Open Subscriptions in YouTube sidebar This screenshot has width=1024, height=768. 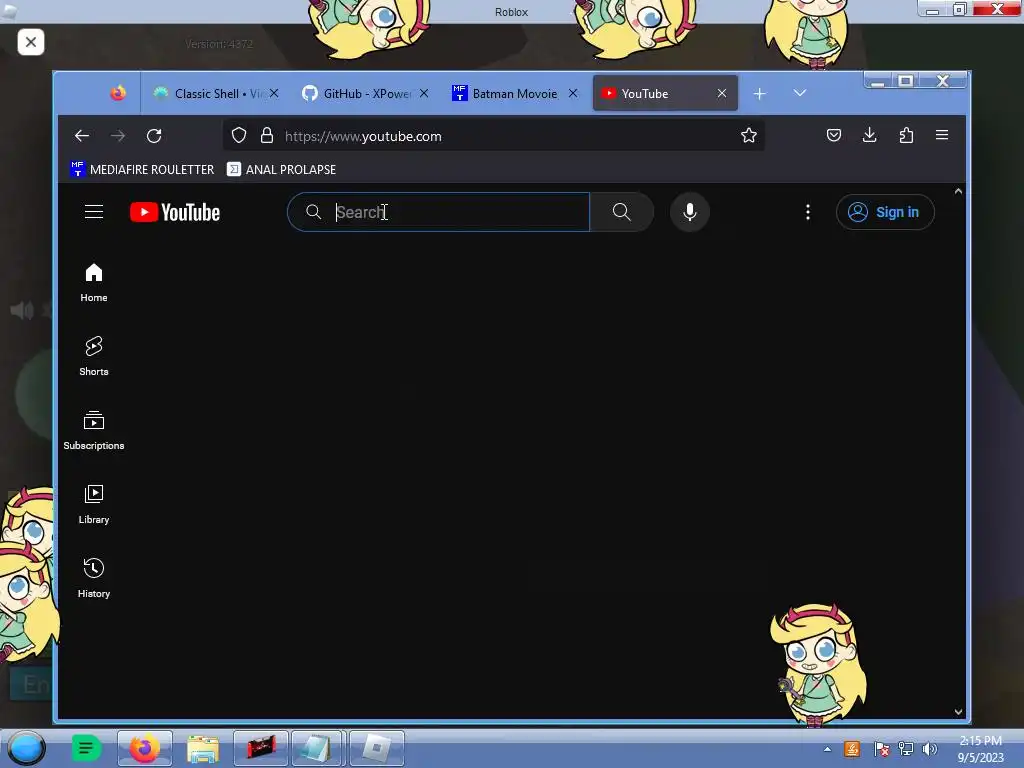pyautogui.click(x=94, y=430)
